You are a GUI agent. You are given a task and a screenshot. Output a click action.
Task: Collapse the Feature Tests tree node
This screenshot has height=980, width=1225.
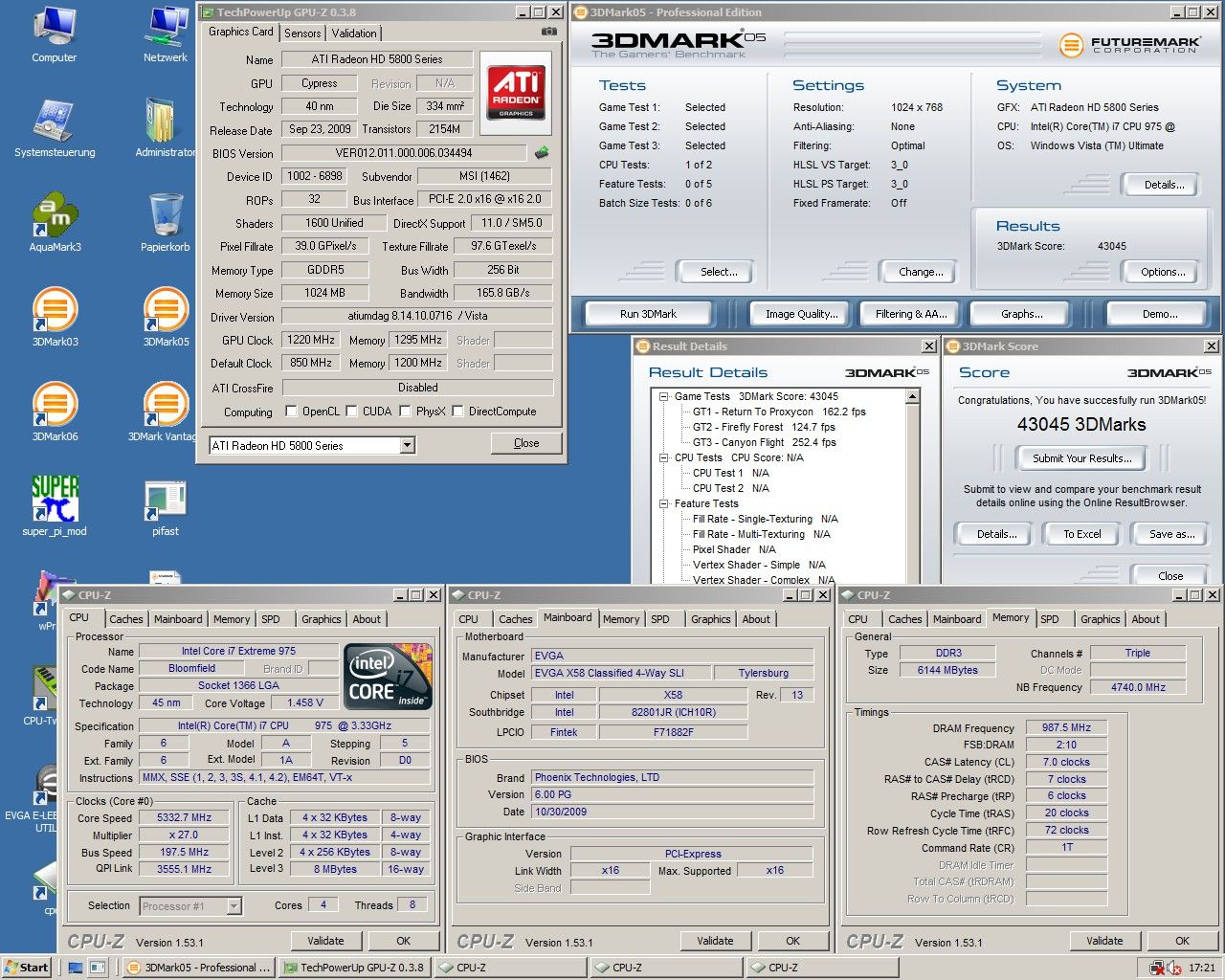coord(663,503)
